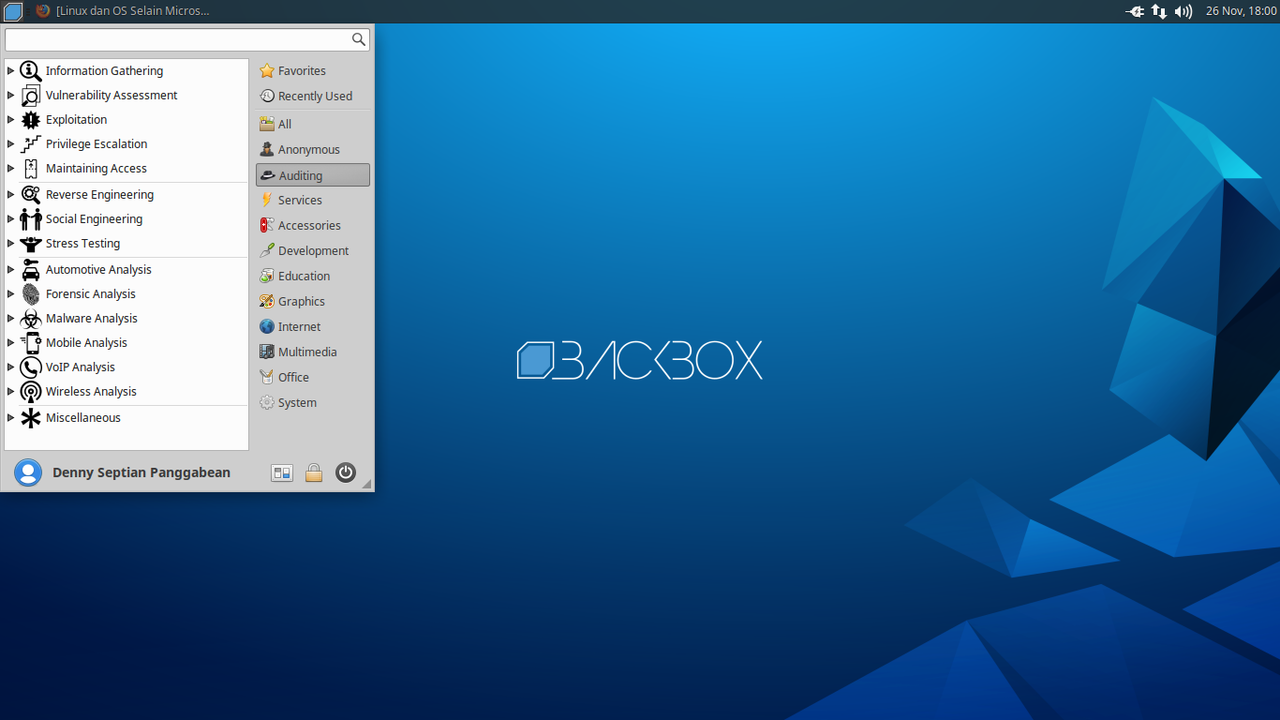The image size is (1280, 720).
Task: Open the System category
Action: [x=313, y=403]
